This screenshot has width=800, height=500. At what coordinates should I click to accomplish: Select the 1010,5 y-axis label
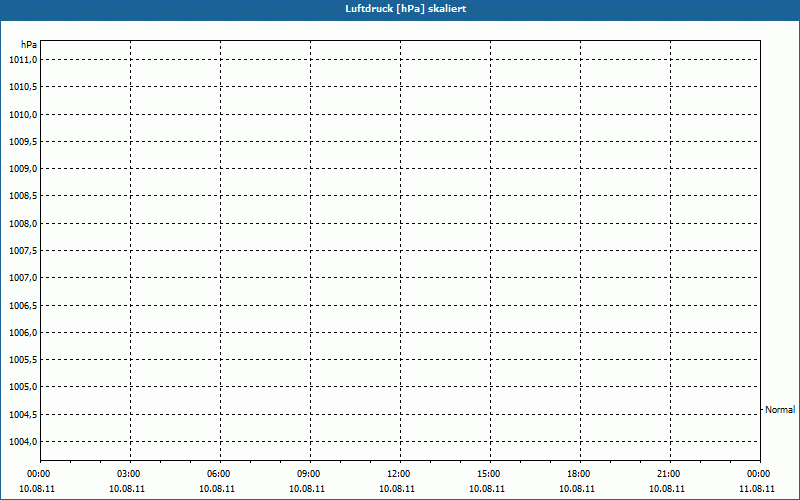point(23,87)
